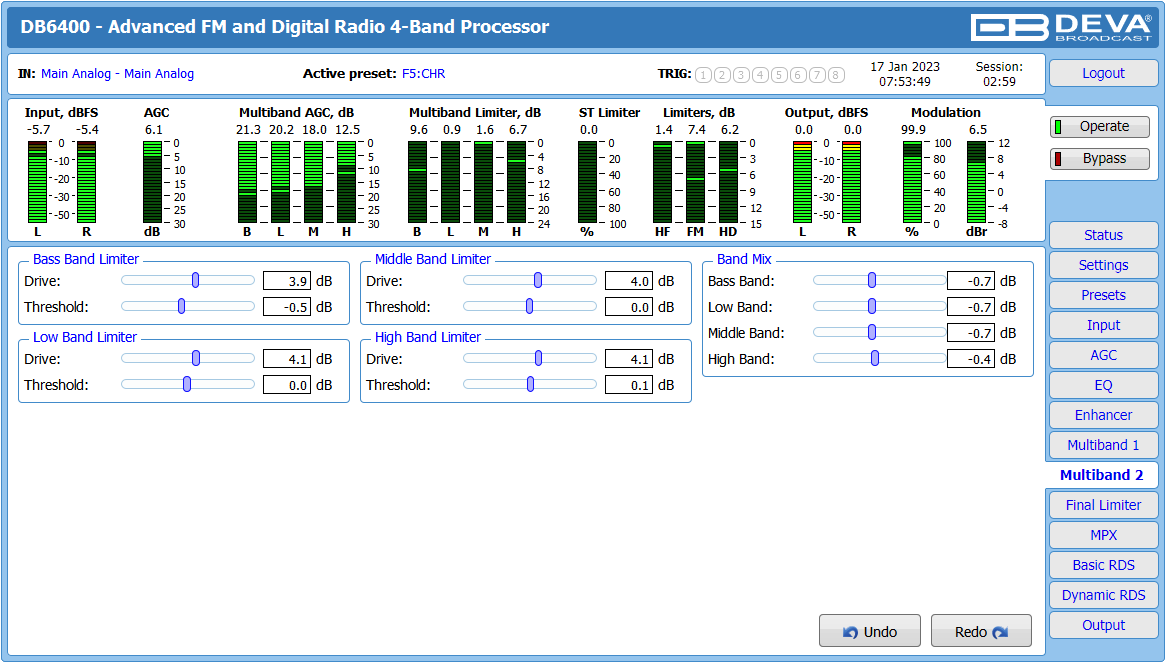The image size is (1166, 663).
Task: Click Bass Band Limiter Threshold slider handle
Action: point(181,306)
